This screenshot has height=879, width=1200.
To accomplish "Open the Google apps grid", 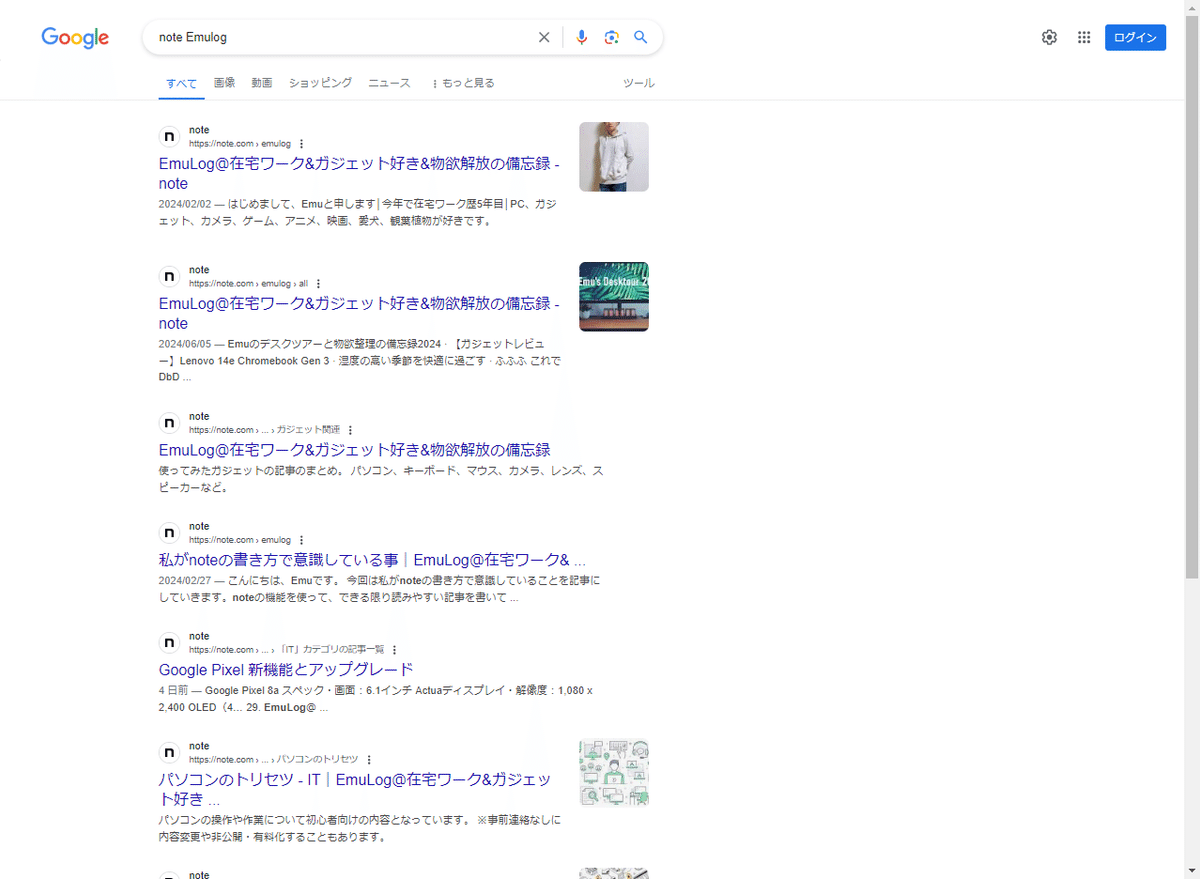I will tap(1083, 37).
